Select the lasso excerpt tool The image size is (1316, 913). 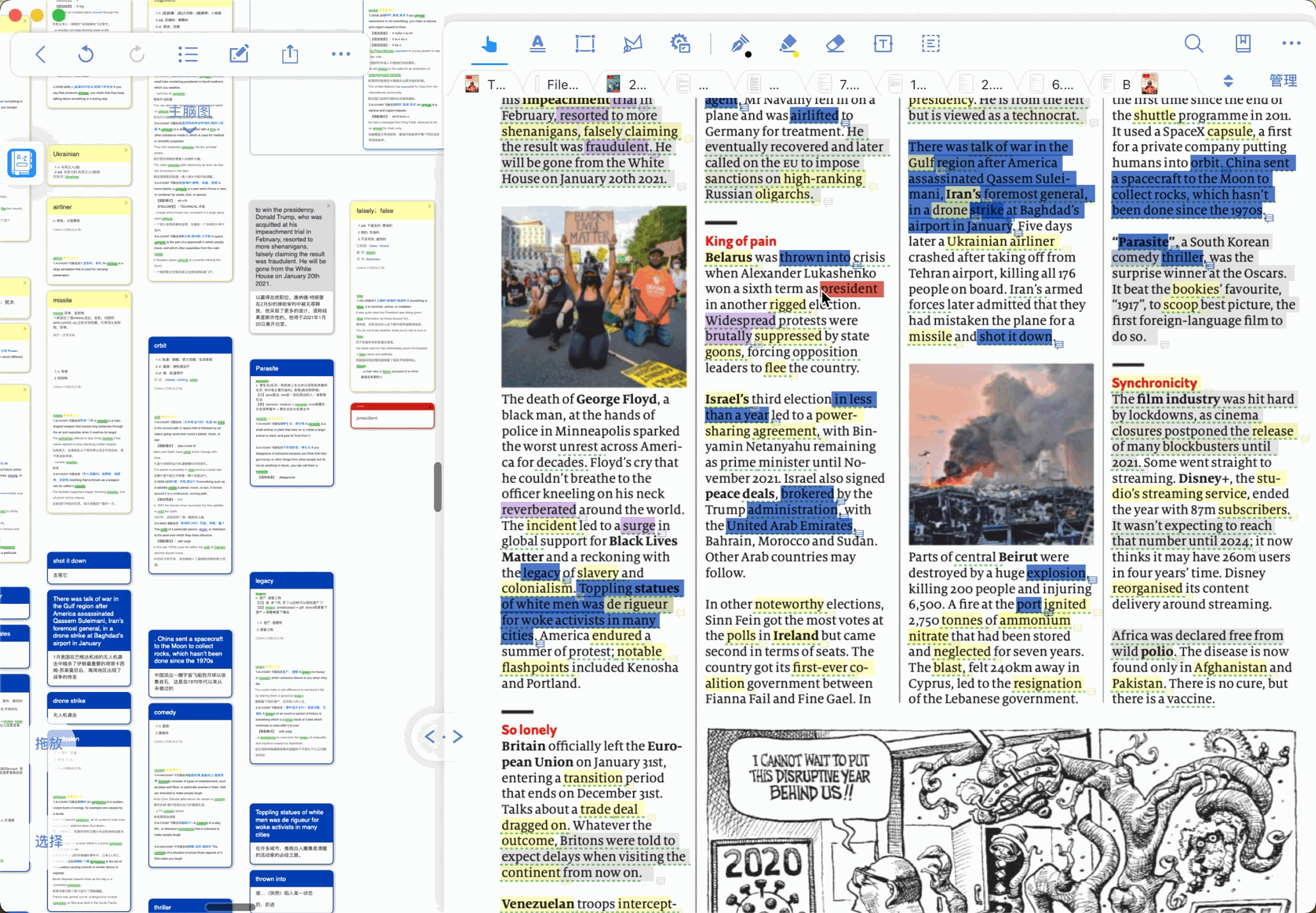[632, 44]
